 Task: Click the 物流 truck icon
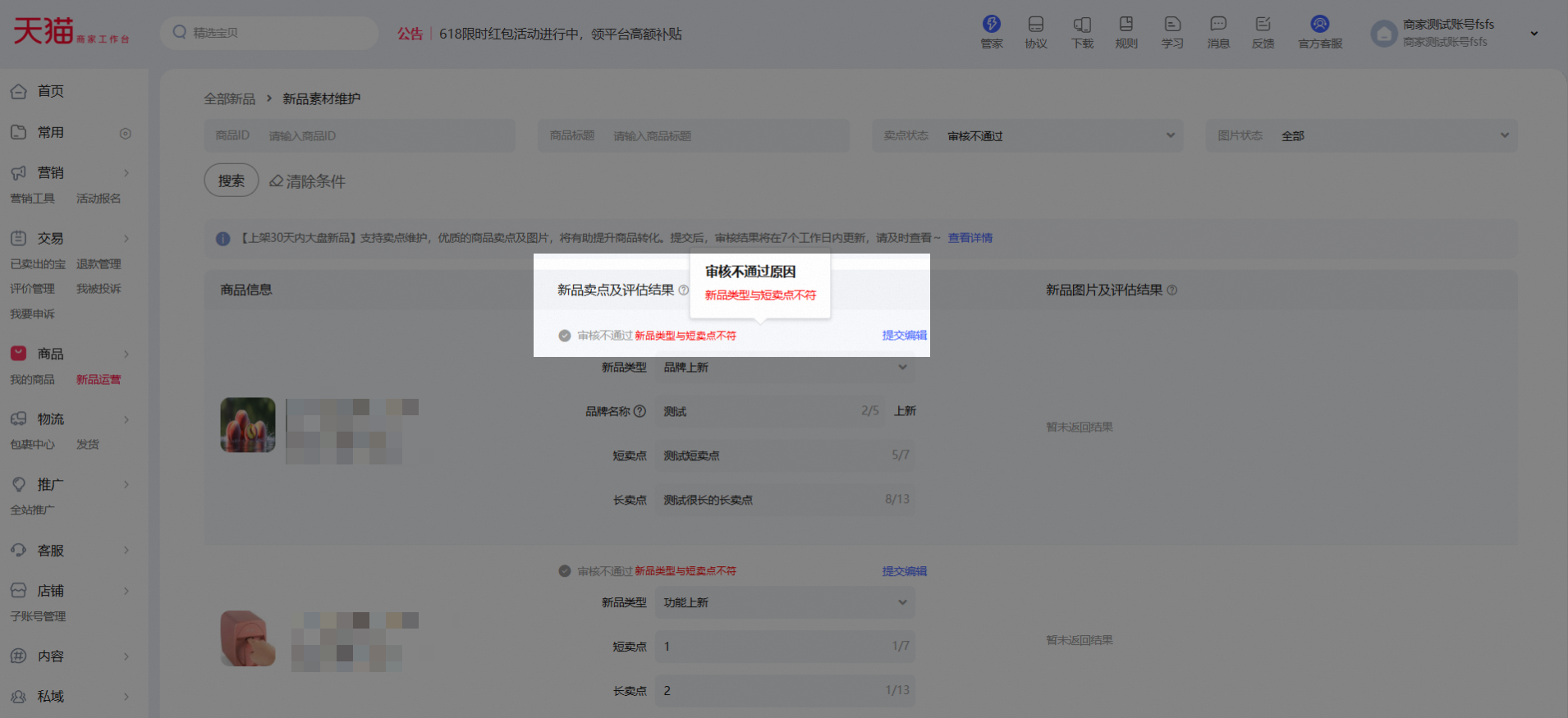tap(19, 418)
